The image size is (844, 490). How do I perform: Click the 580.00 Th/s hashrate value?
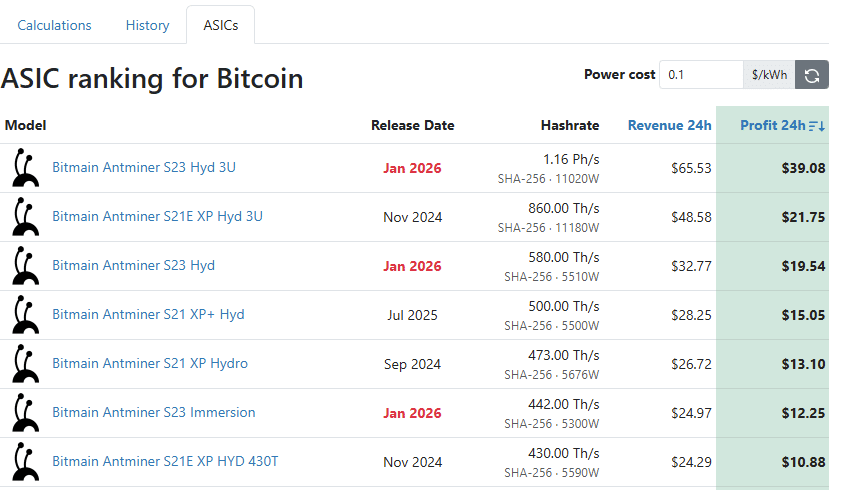(564, 258)
